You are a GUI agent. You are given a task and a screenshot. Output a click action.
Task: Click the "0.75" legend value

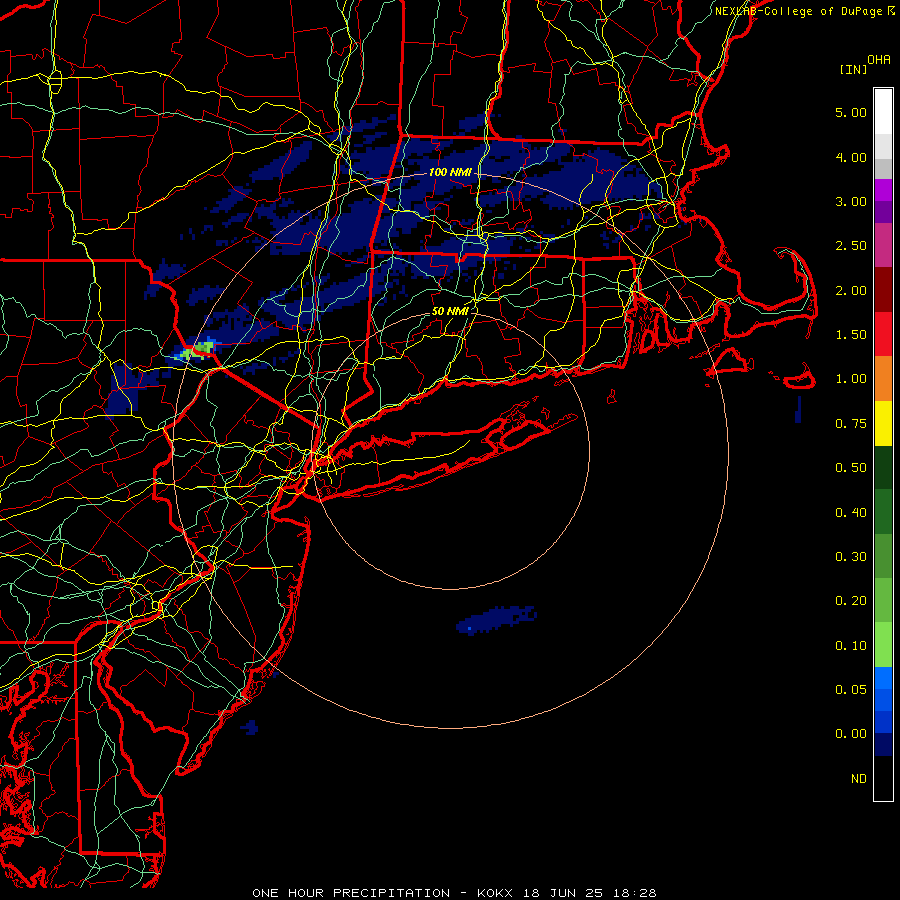click(851, 424)
